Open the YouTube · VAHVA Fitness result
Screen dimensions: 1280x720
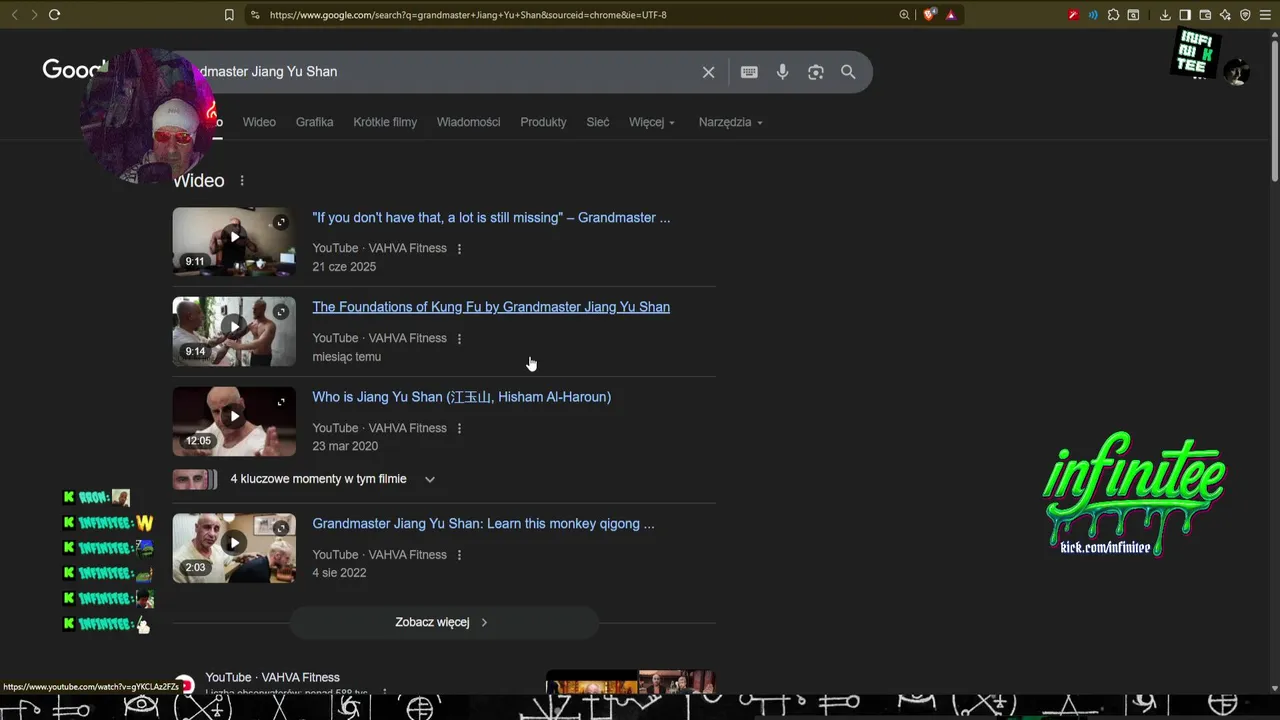[x=272, y=678]
